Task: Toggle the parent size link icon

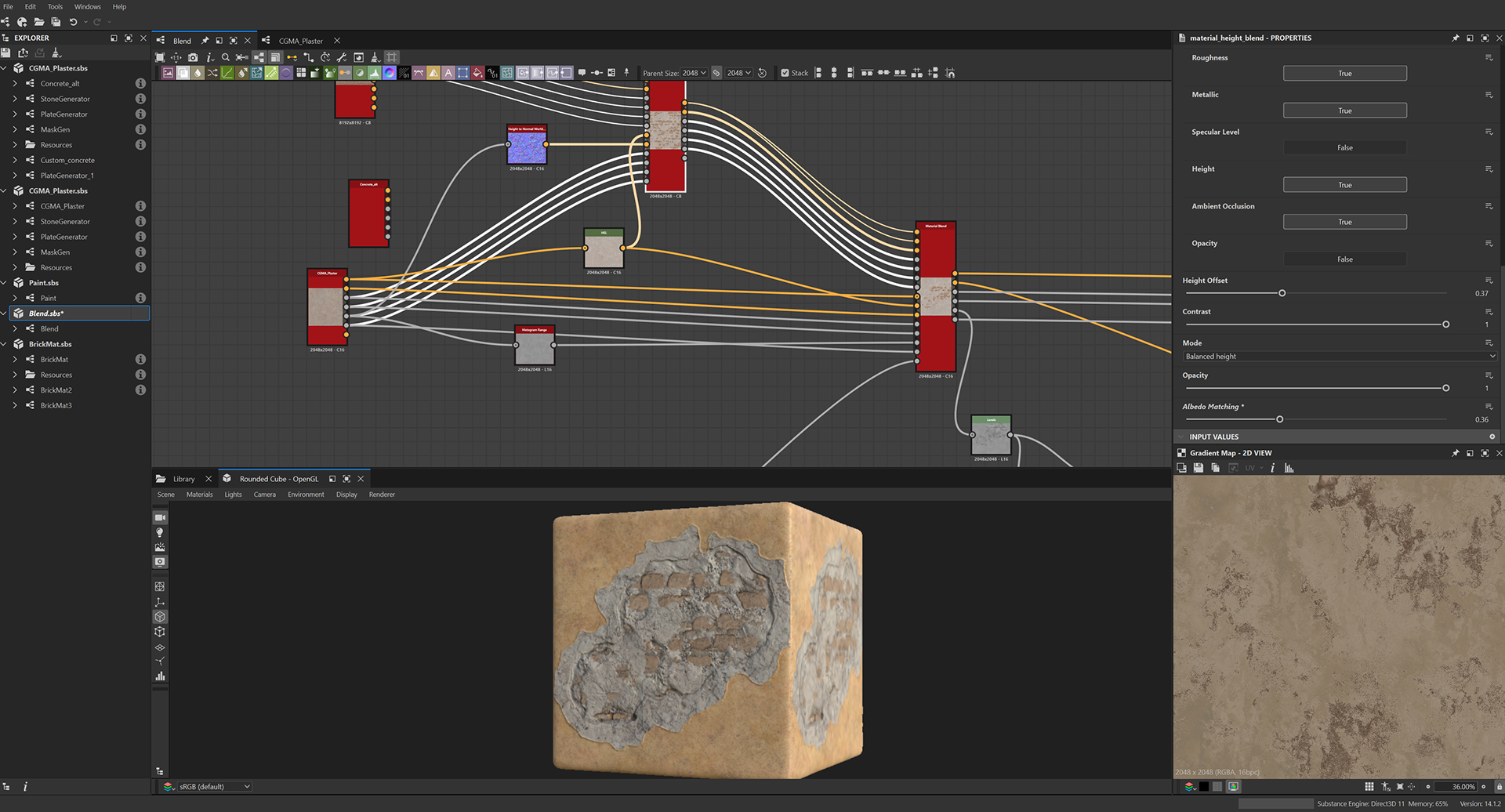Action: (x=716, y=73)
